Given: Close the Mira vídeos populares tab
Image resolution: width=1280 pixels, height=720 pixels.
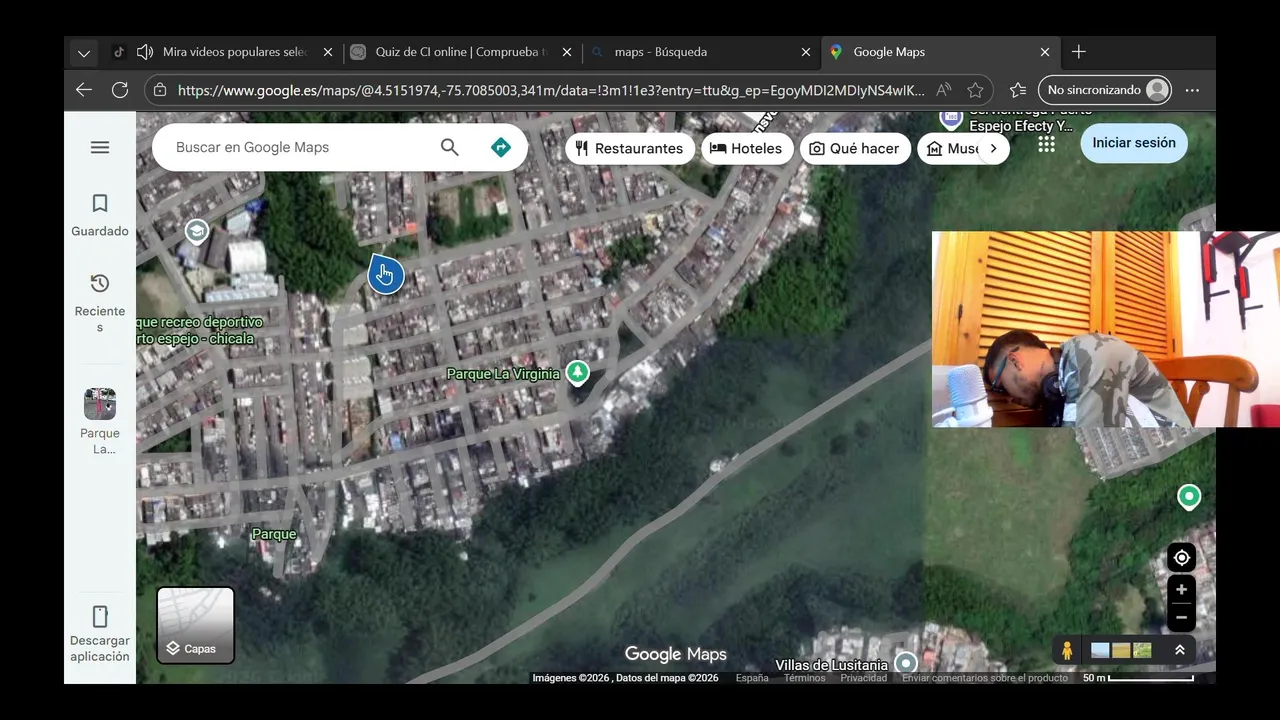Looking at the screenshot, I should pos(328,52).
